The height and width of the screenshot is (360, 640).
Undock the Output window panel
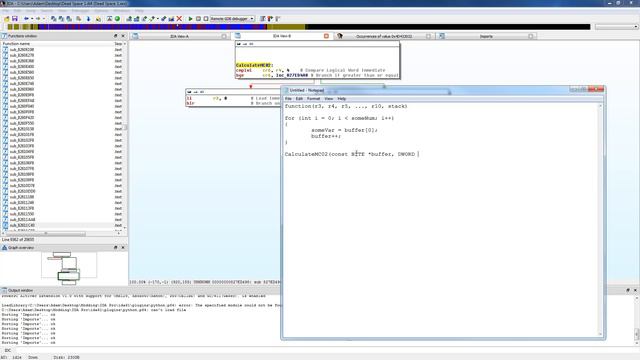click(628, 290)
